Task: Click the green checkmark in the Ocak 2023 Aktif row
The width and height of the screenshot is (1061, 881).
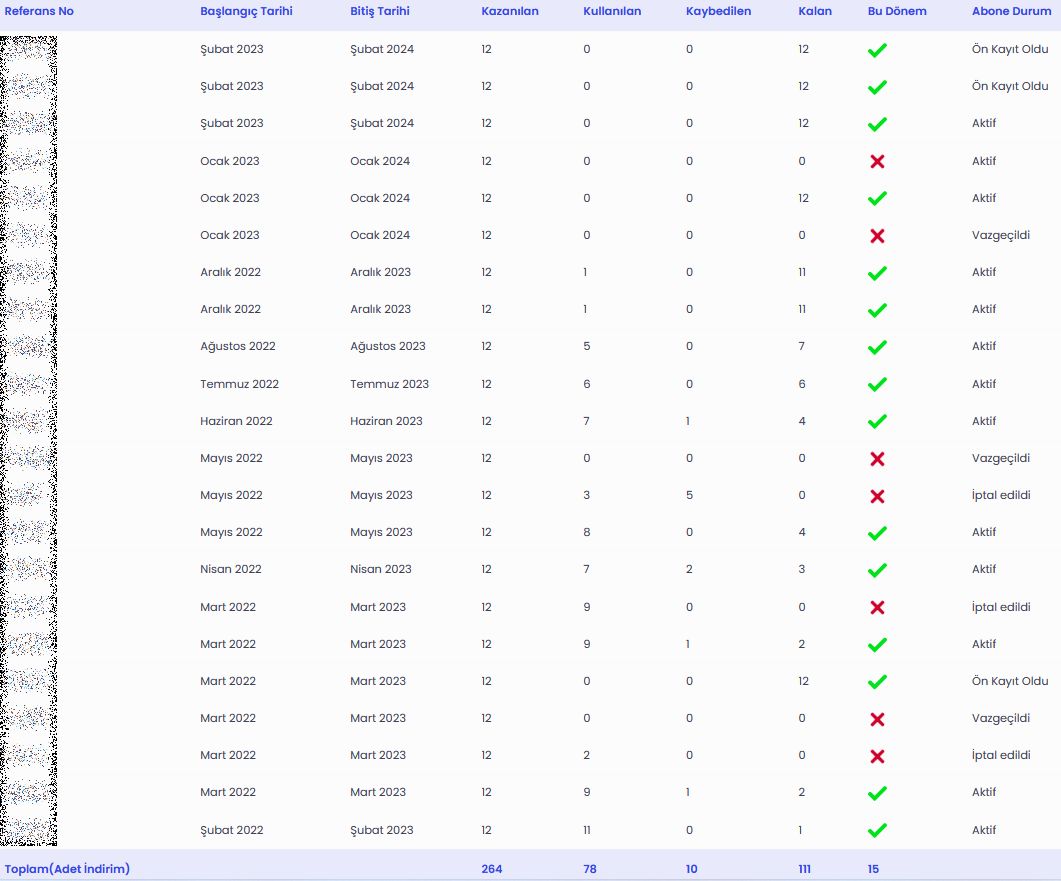Action: [877, 199]
